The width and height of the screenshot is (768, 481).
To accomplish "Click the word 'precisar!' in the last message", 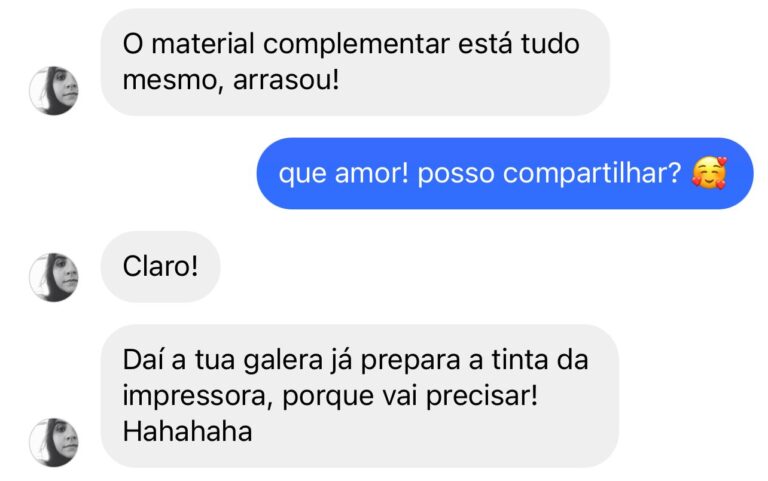I will [481, 396].
